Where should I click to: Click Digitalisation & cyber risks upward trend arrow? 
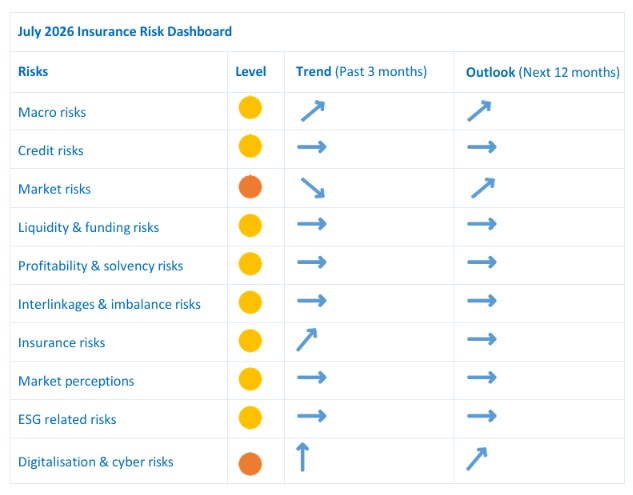[x=302, y=457]
